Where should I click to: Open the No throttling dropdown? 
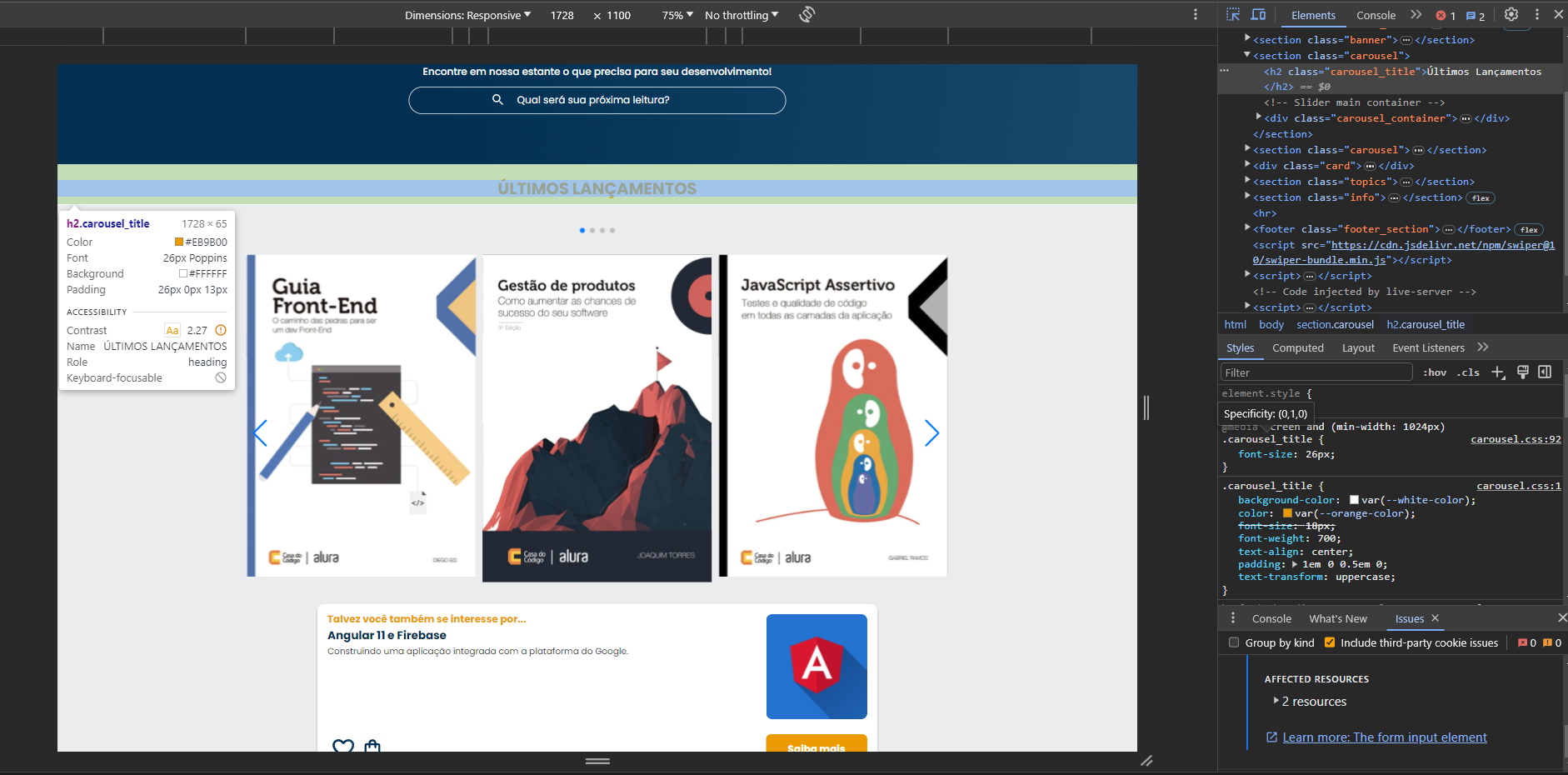tap(742, 15)
